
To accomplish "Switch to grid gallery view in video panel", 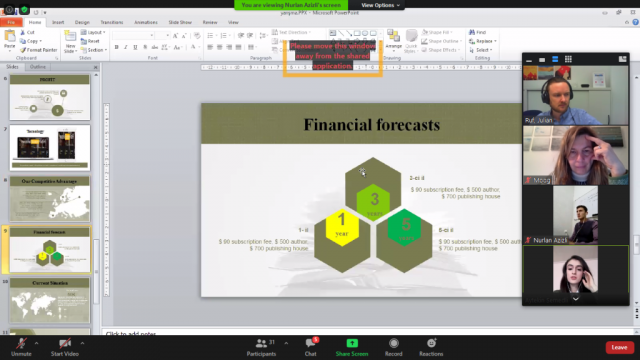I will (568, 59).
